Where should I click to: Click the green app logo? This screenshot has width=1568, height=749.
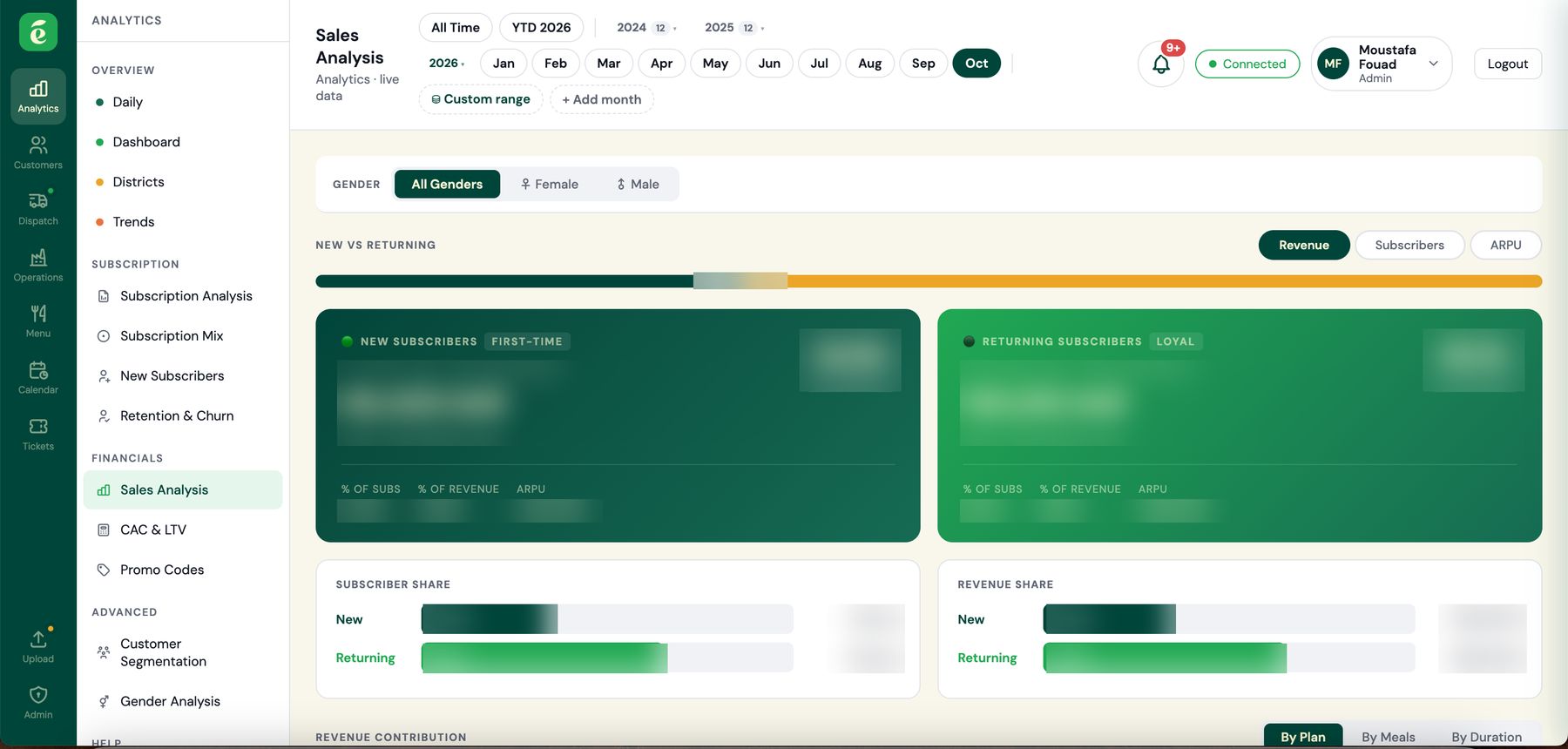click(x=38, y=32)
